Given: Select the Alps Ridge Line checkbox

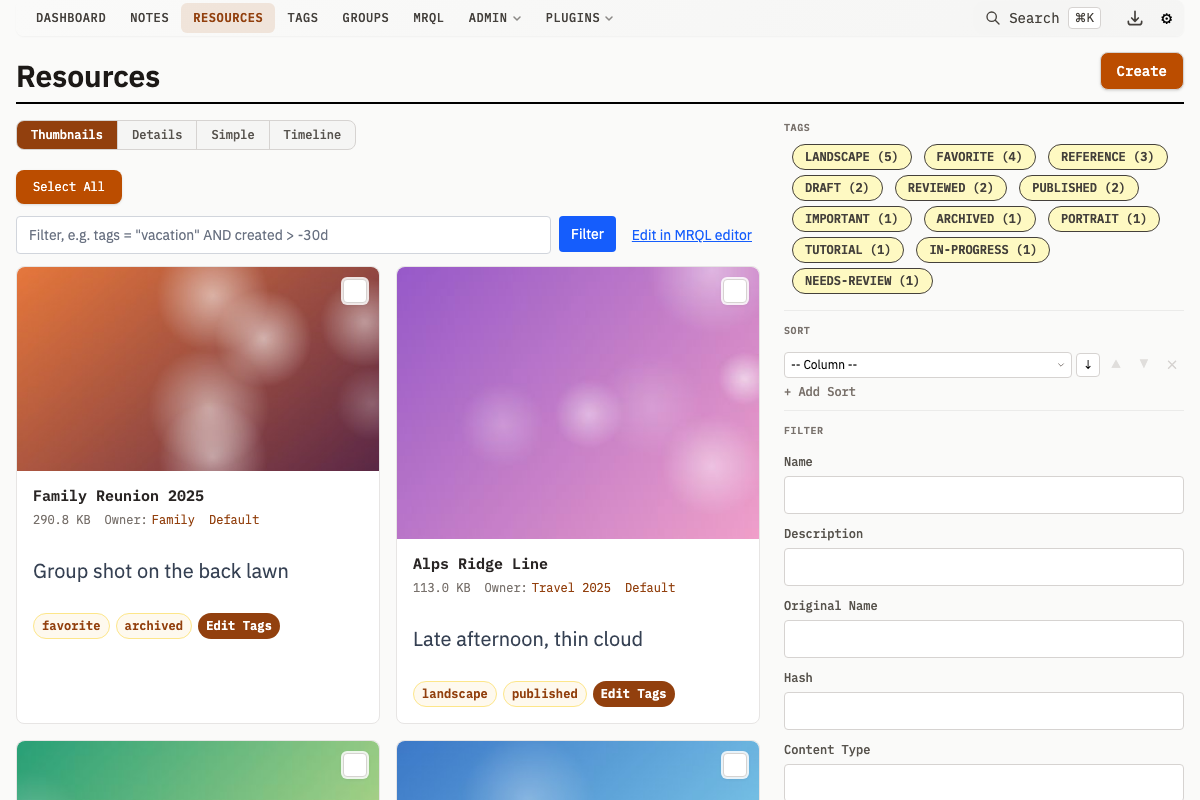Looking at the screenshot, I should tap(735, 291).
